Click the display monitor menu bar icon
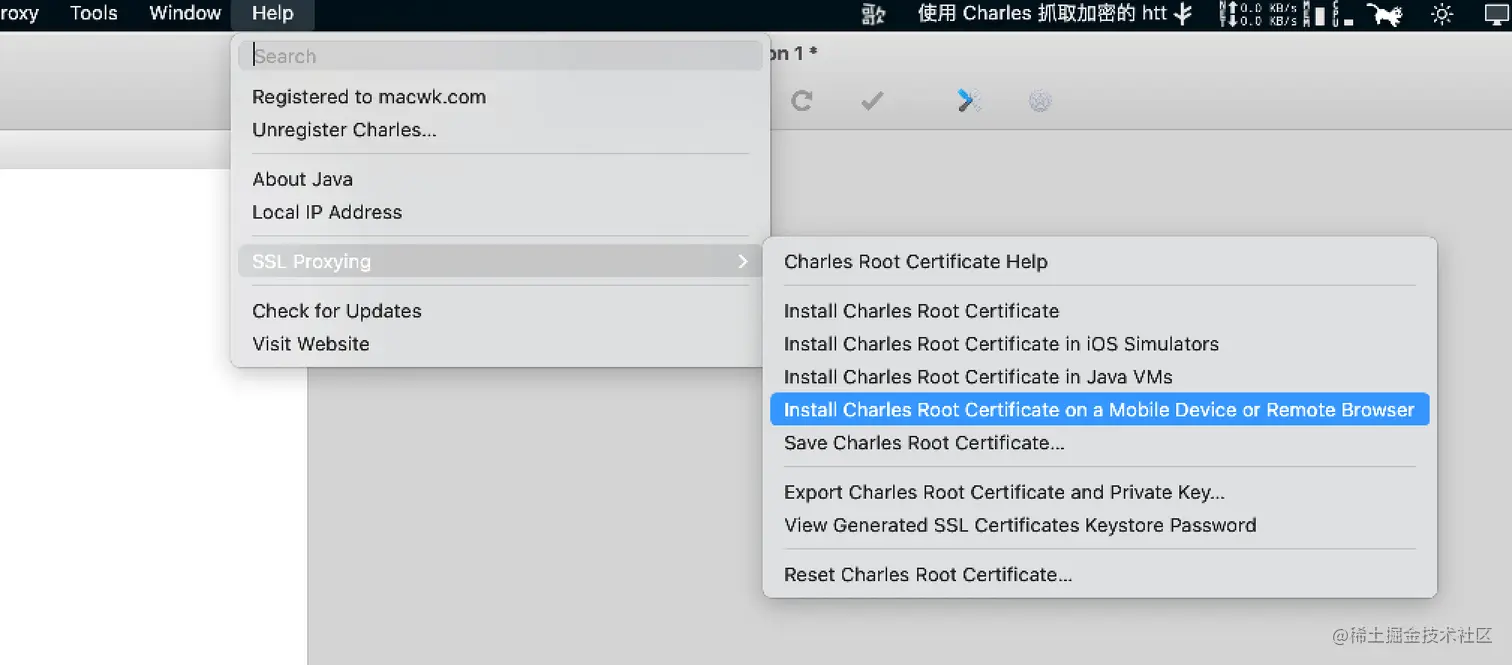 pyautogui.click(x=1496, y=14)
